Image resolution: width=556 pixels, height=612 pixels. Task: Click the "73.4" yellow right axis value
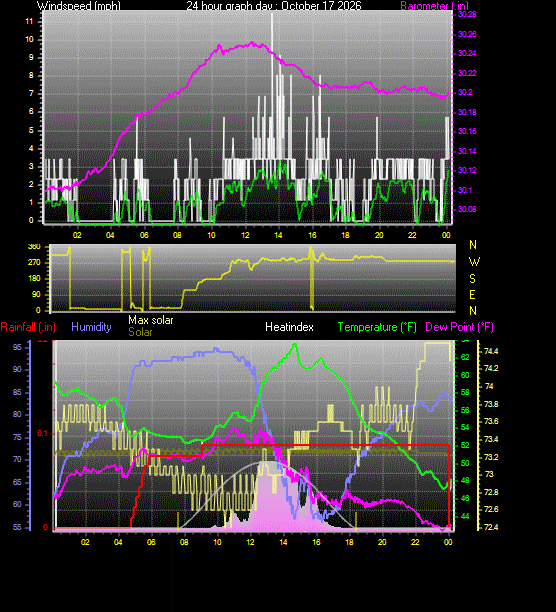[x=491, y=439]
